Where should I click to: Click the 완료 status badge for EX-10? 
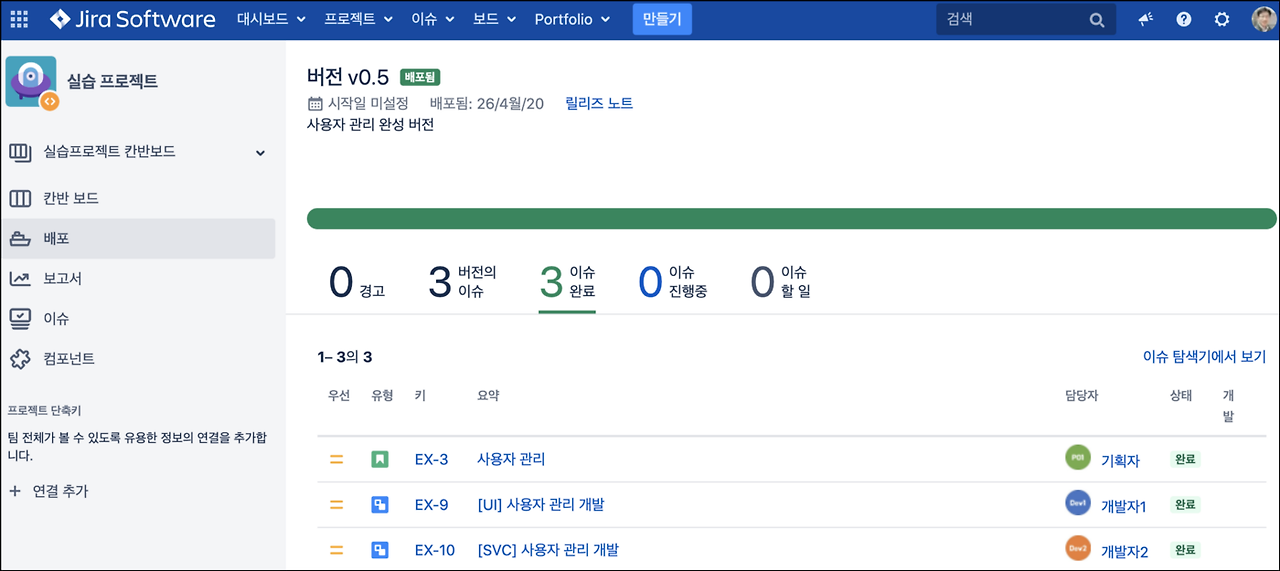pyautogui.click(x=1185, y=550)
